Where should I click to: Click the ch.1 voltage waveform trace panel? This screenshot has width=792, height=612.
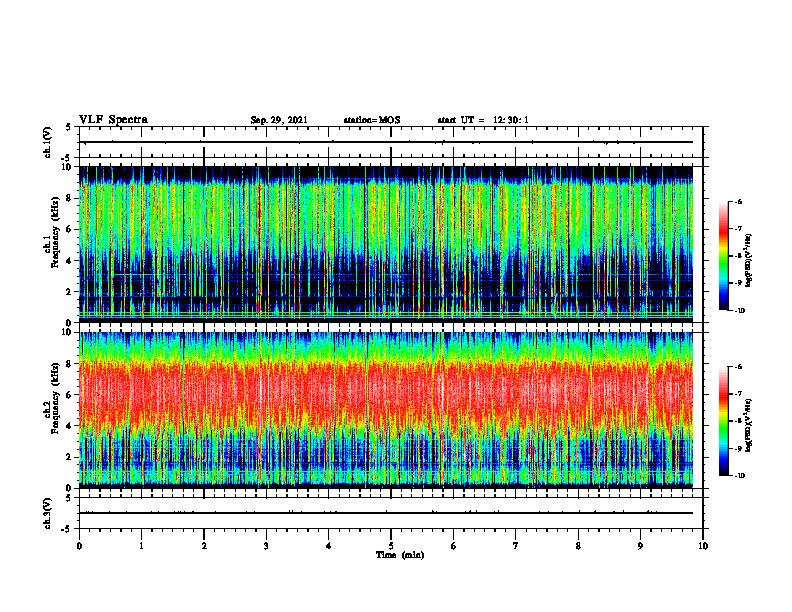tap(390, 142)
